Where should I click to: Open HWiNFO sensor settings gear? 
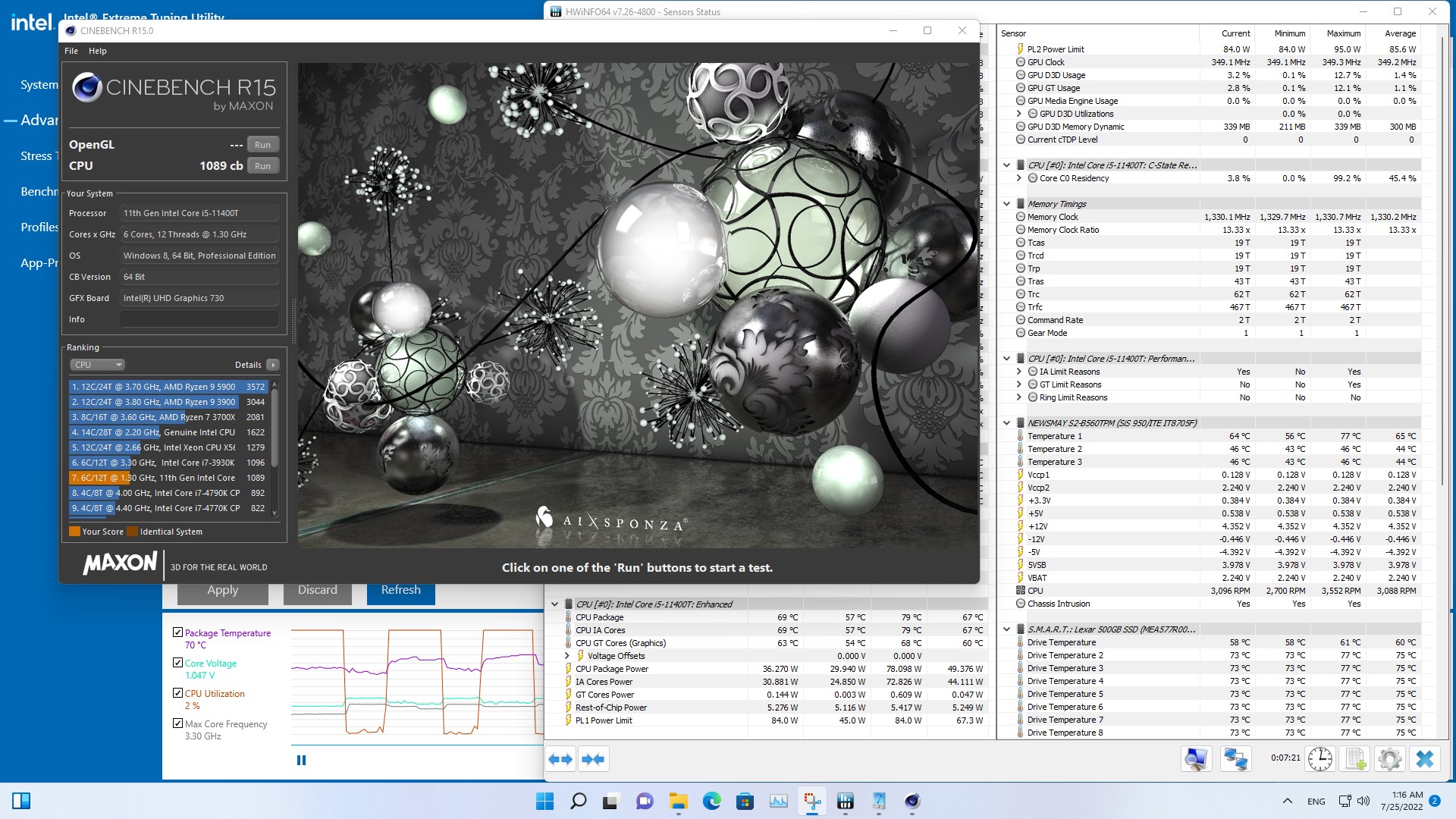click(x=1390, y=759)
